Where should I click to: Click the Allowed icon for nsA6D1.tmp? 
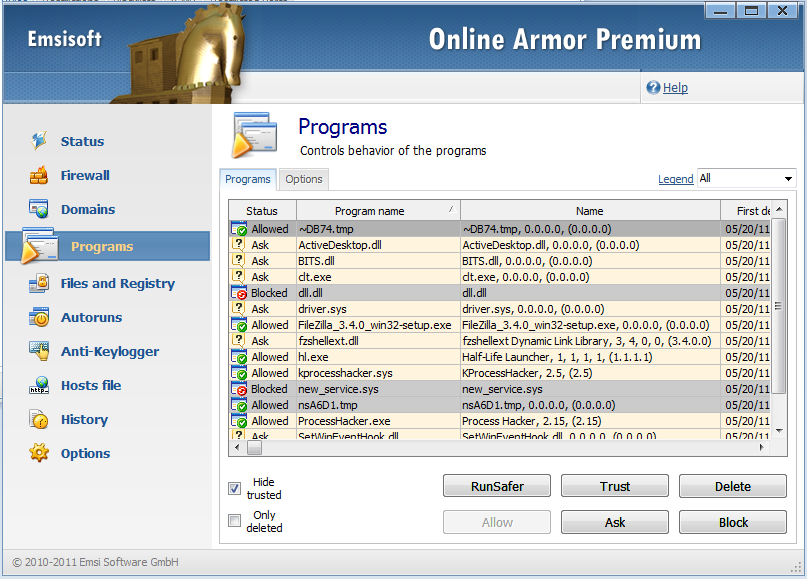239,405
